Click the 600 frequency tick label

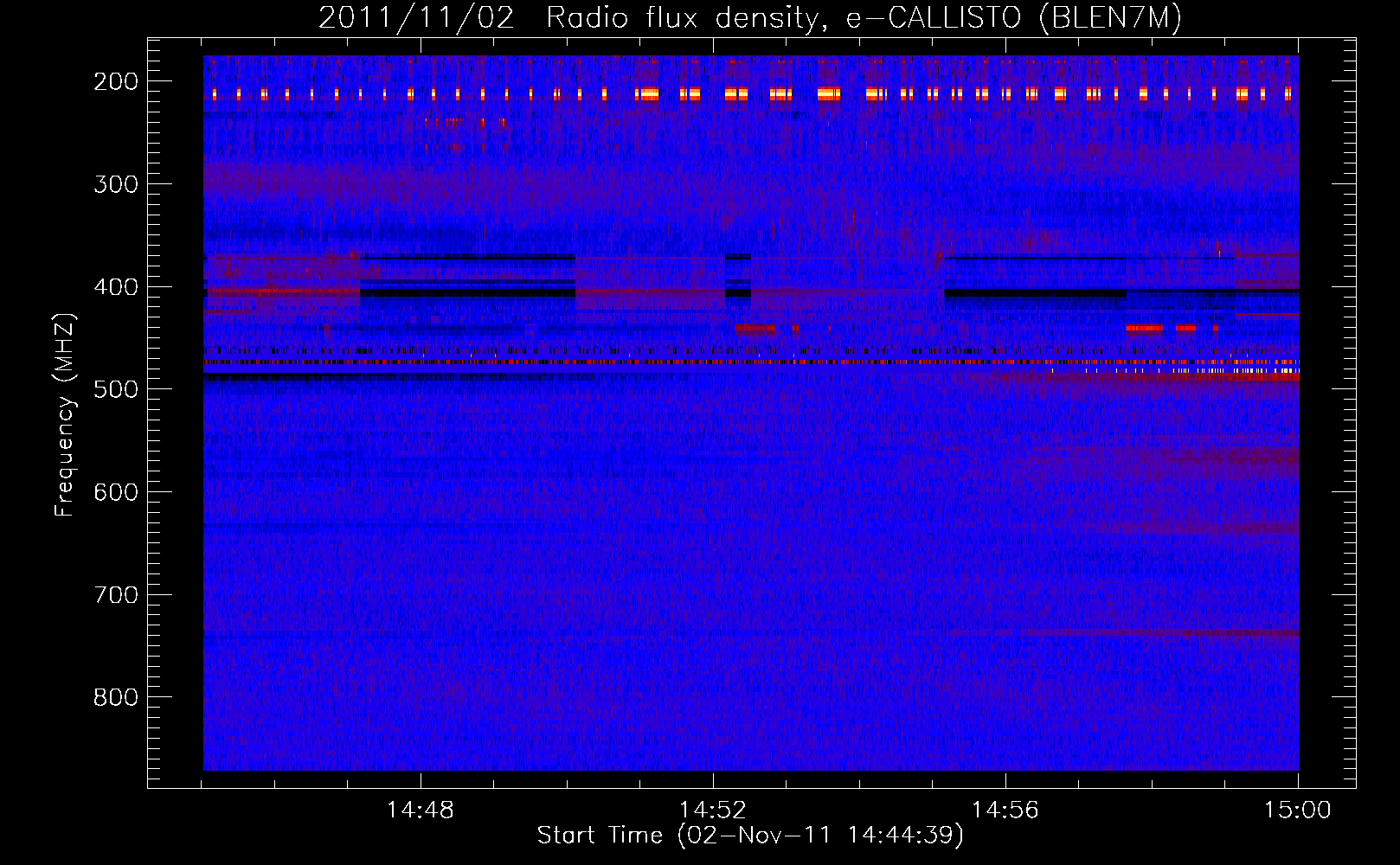(116, 492)
